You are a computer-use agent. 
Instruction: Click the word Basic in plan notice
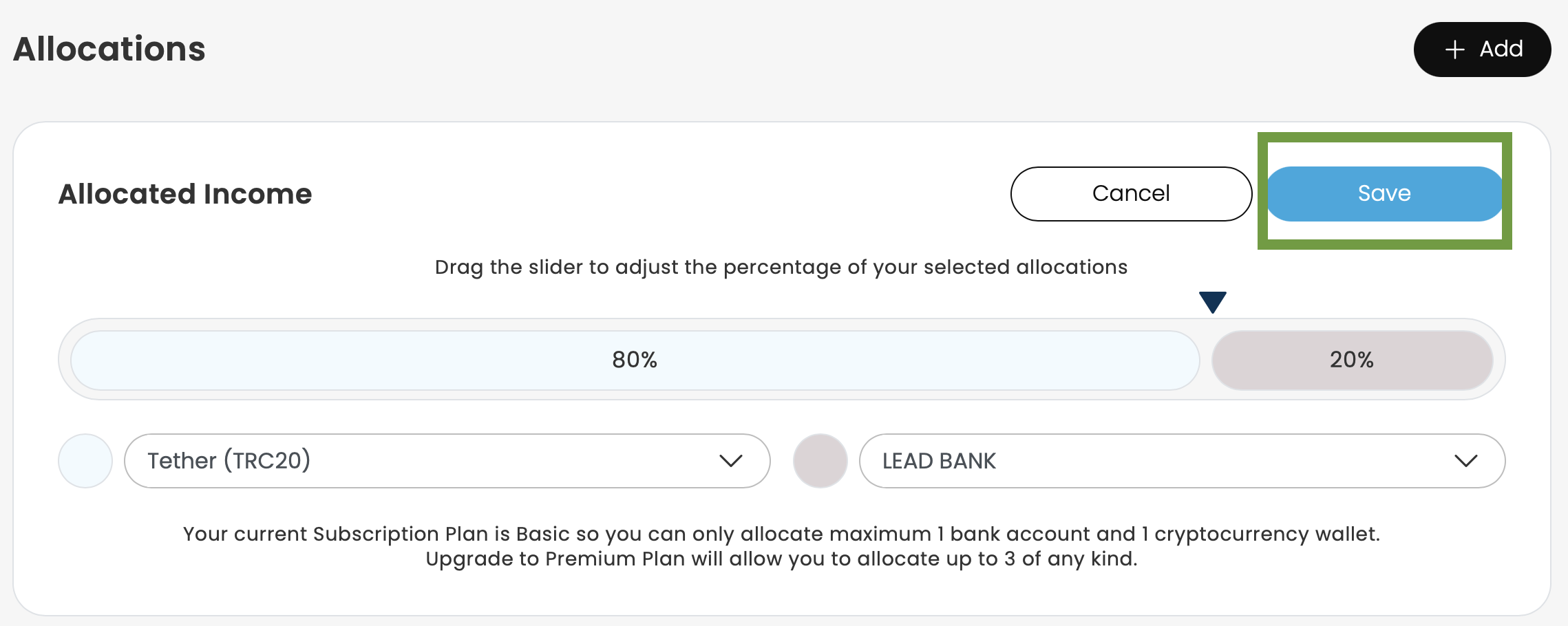click(542, 534)
